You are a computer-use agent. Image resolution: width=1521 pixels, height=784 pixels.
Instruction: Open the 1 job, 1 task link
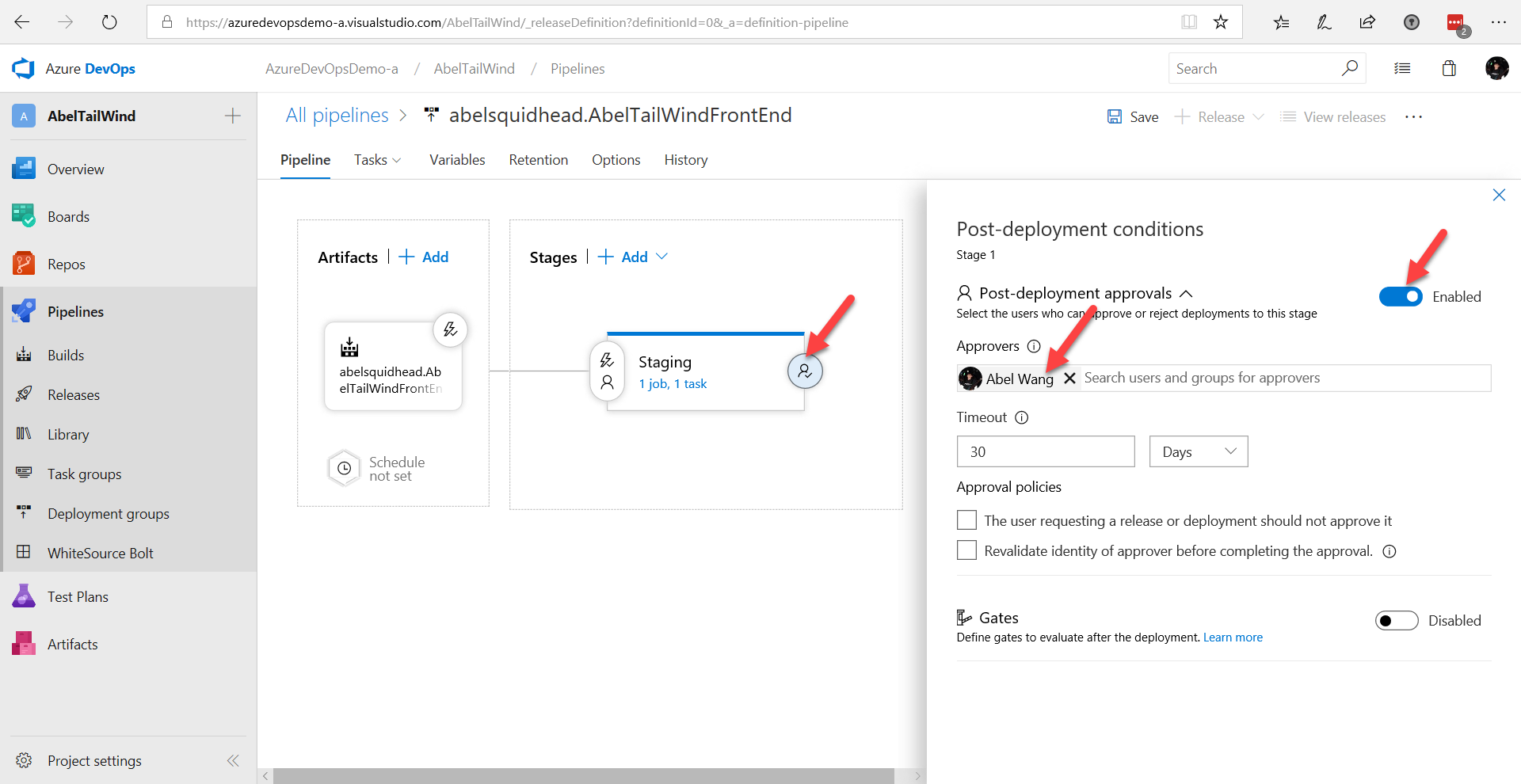click(673, 384)
